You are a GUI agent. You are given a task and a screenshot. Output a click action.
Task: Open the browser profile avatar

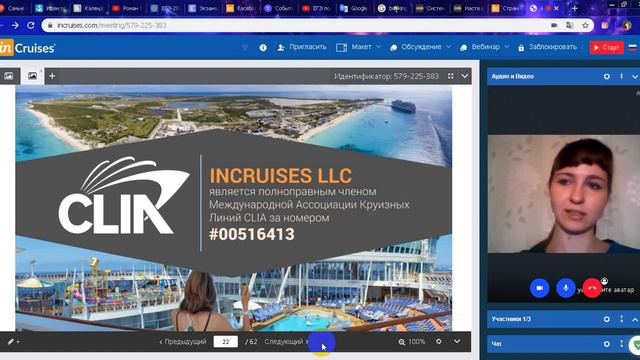point(627,25)
